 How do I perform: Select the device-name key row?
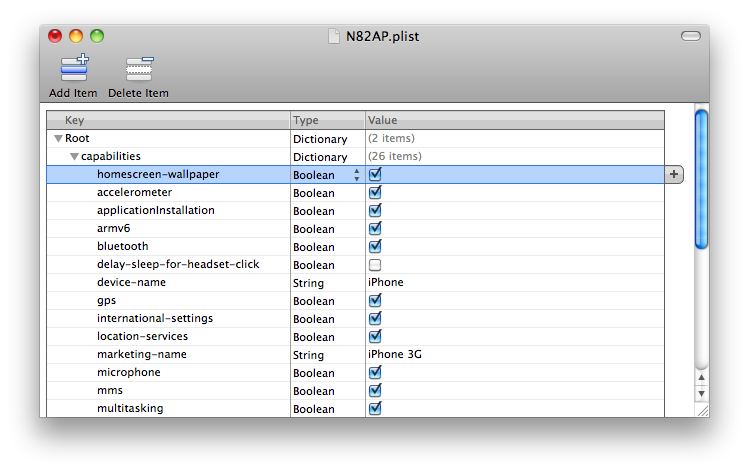(x=133, y=282)
